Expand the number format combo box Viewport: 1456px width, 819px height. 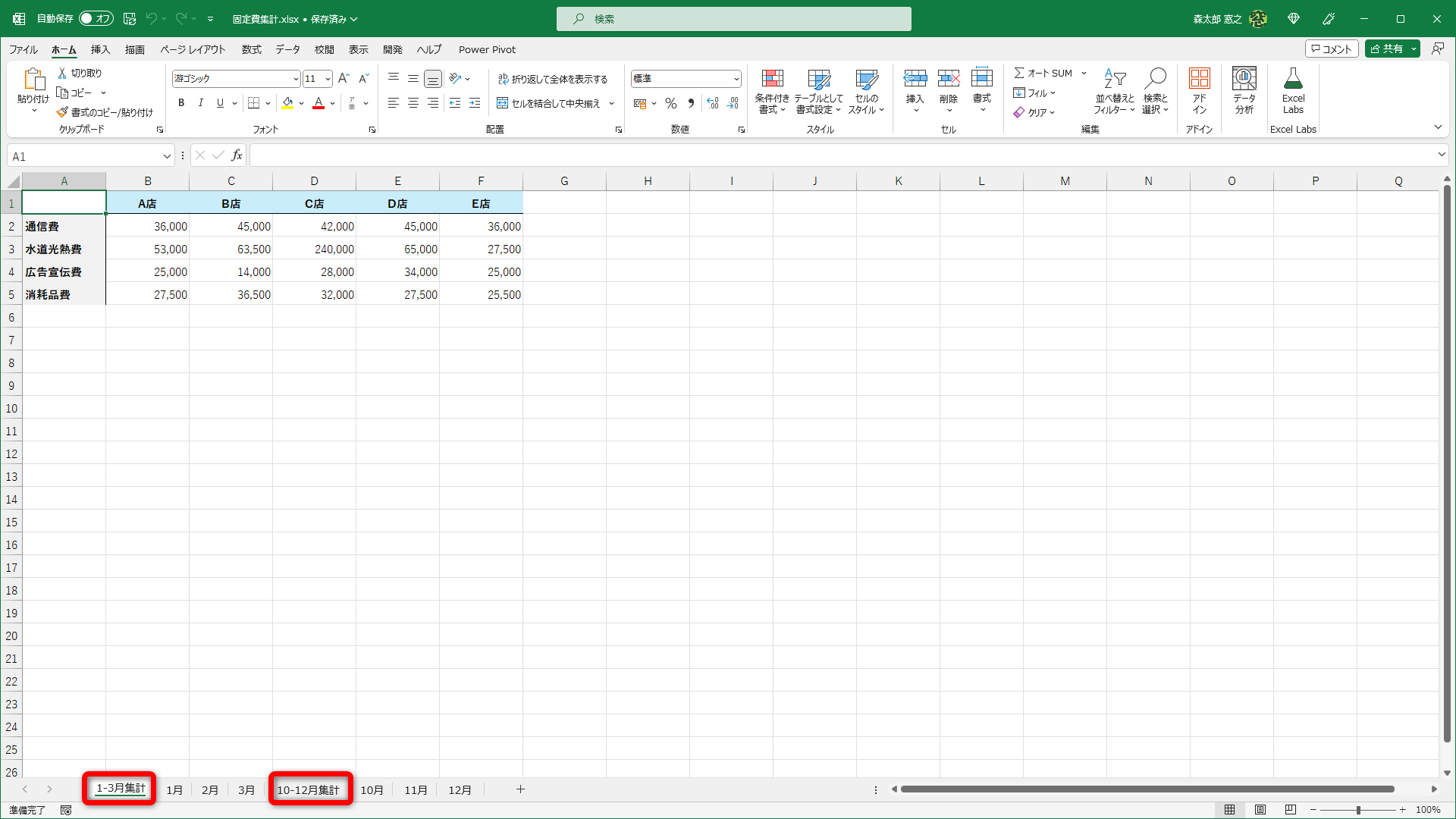736,79
